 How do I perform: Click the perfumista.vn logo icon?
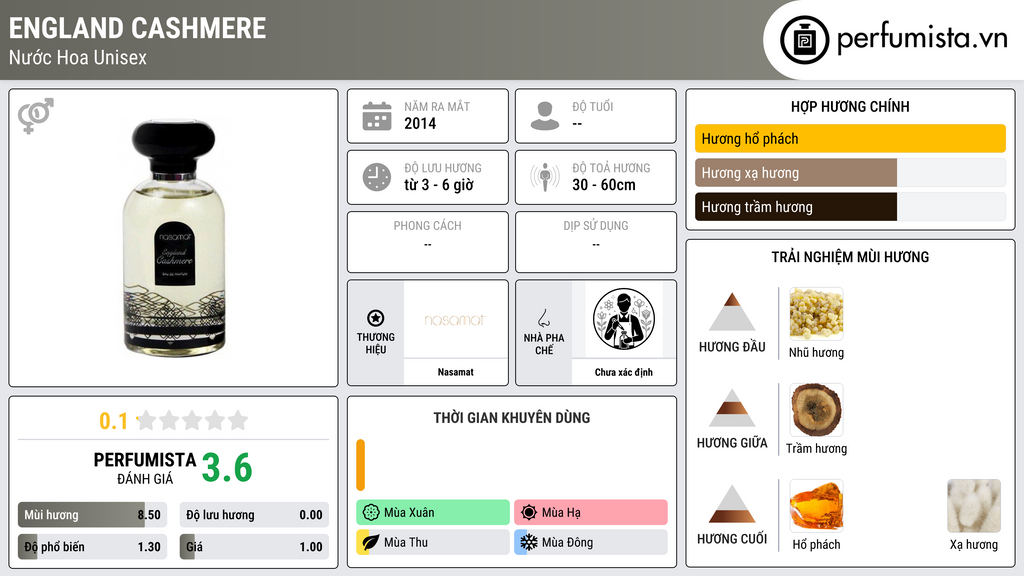point(805,40)
